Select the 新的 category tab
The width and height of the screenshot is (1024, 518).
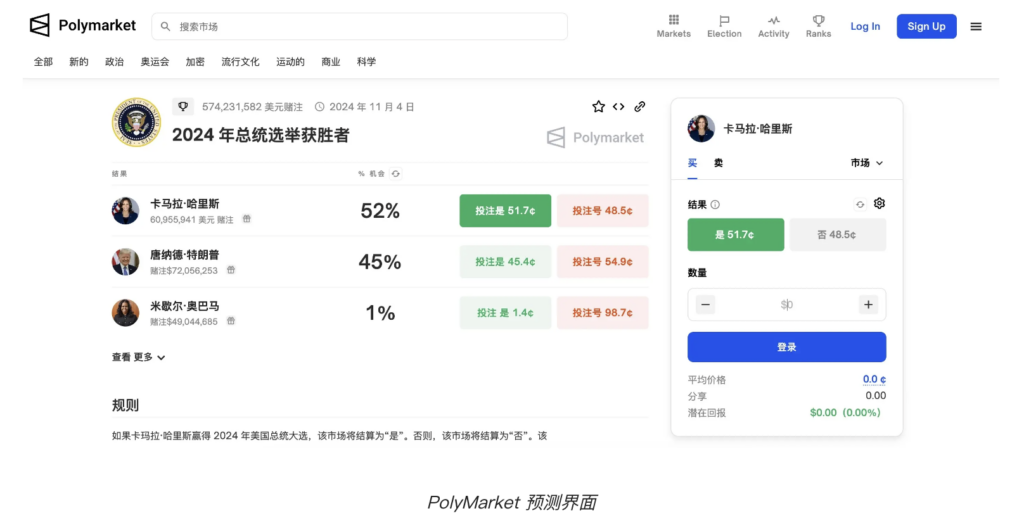click(78, 62)
